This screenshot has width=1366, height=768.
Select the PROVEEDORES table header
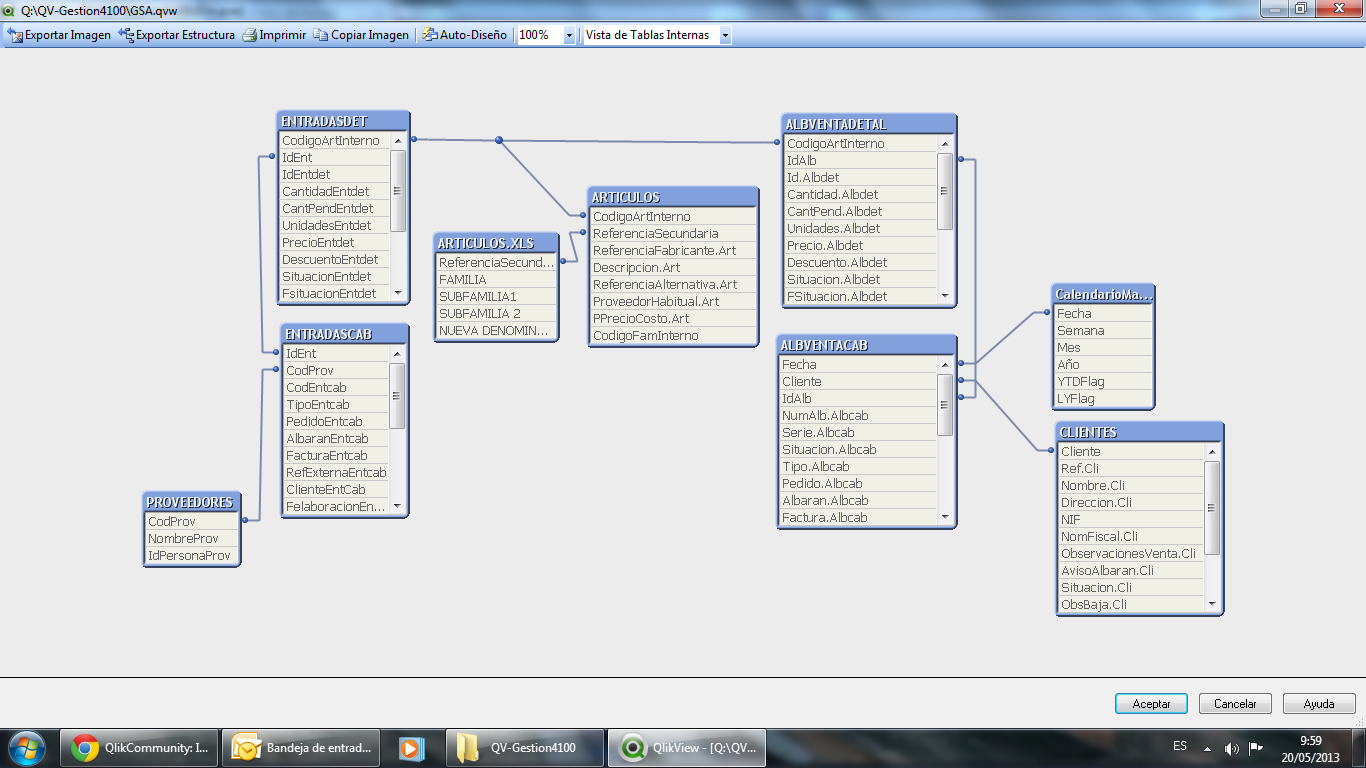point(192,502)
